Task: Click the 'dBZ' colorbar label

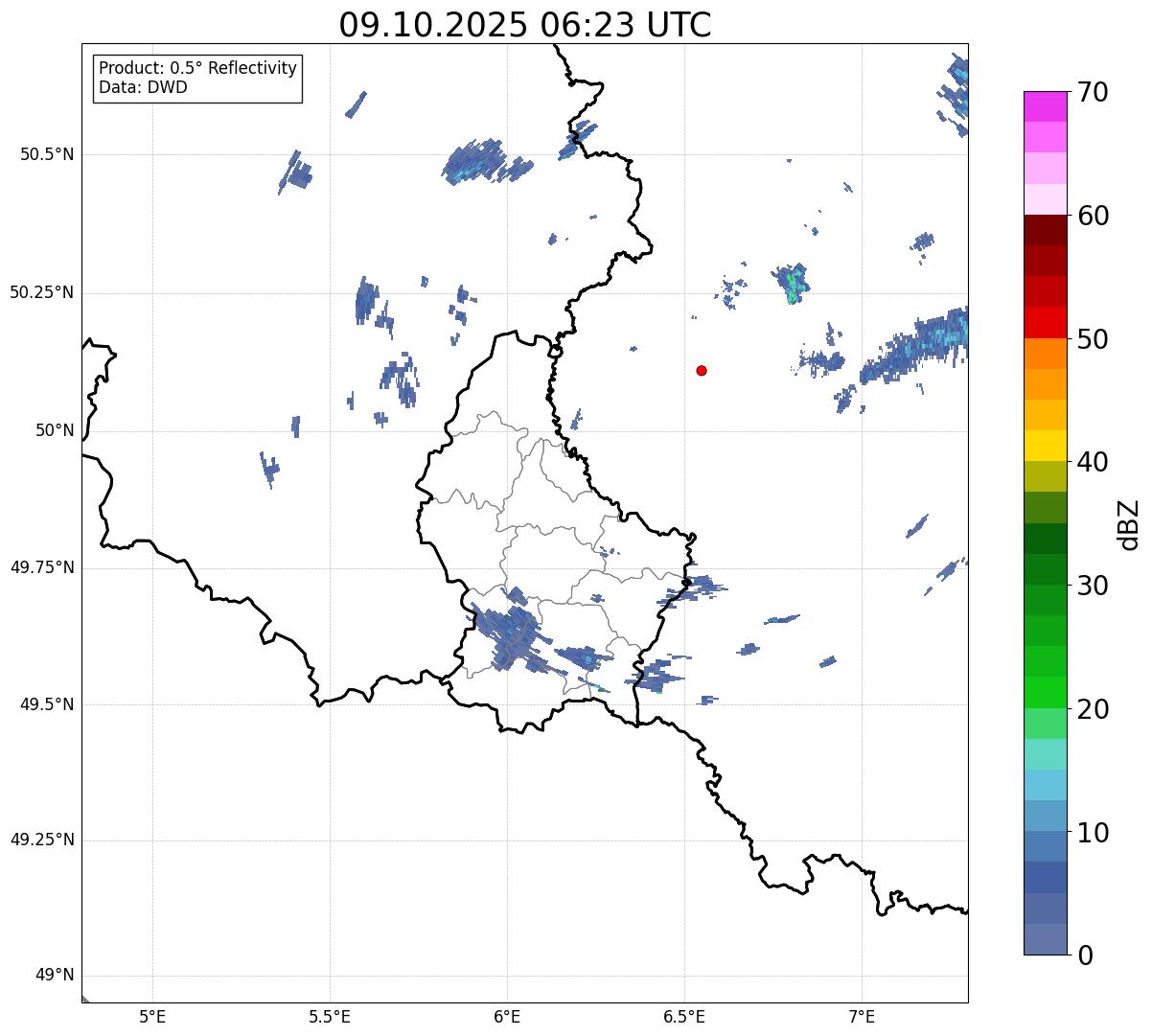Action: click(x=1129, y=523)
